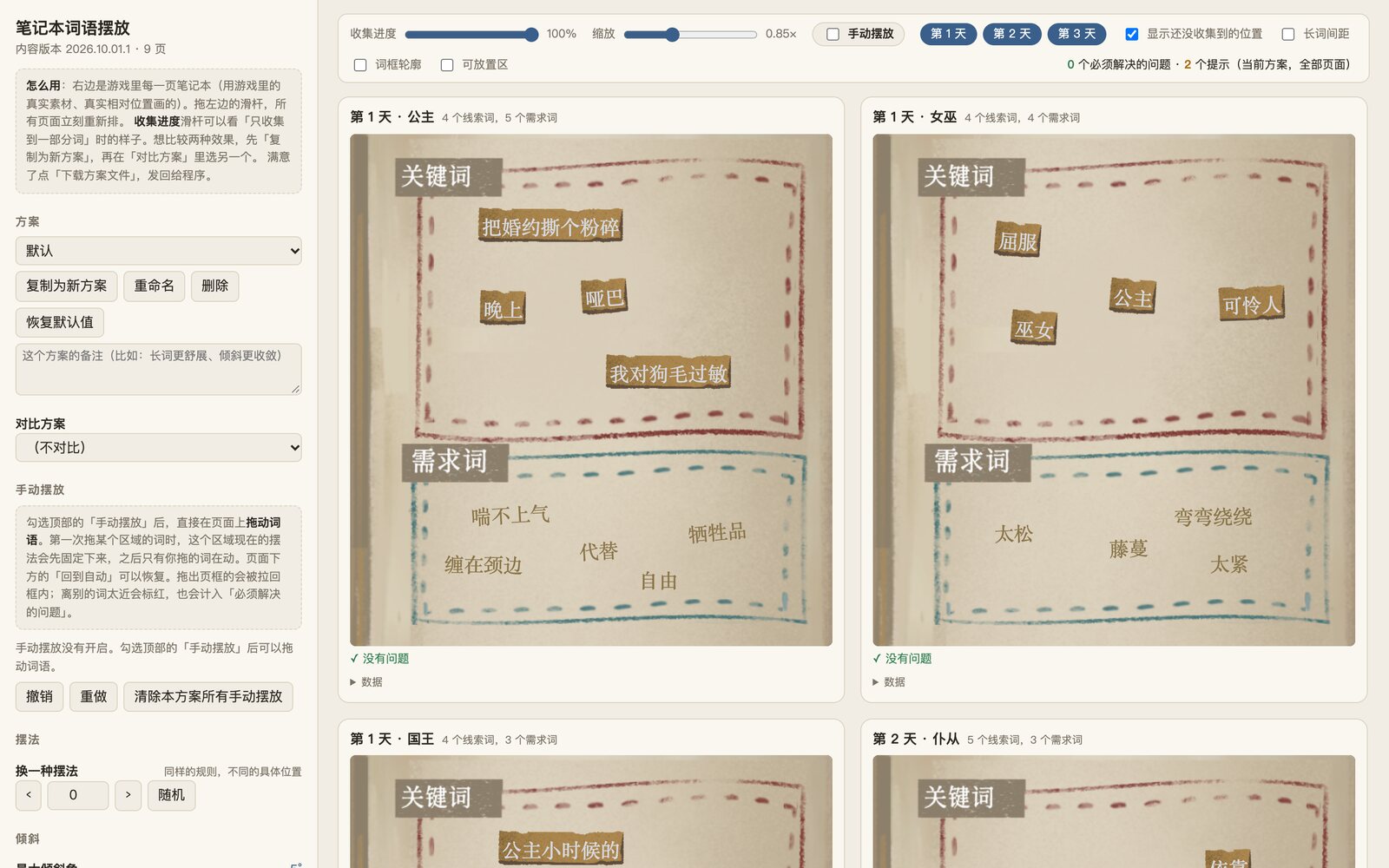Select the 第 3 天 day filter
The height and width of the screenshot is (868, 1389).
pos(1076,34)
